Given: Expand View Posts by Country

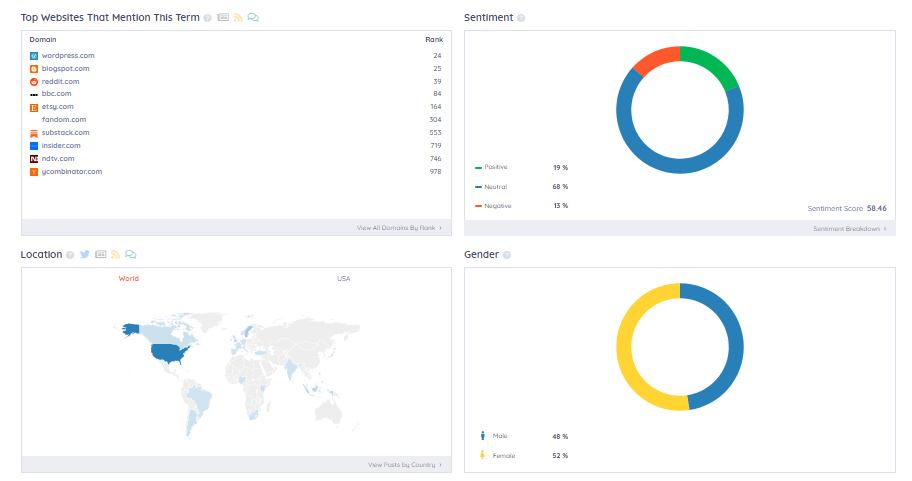Looking at the screenshot, I should click(x=405, y=465).
